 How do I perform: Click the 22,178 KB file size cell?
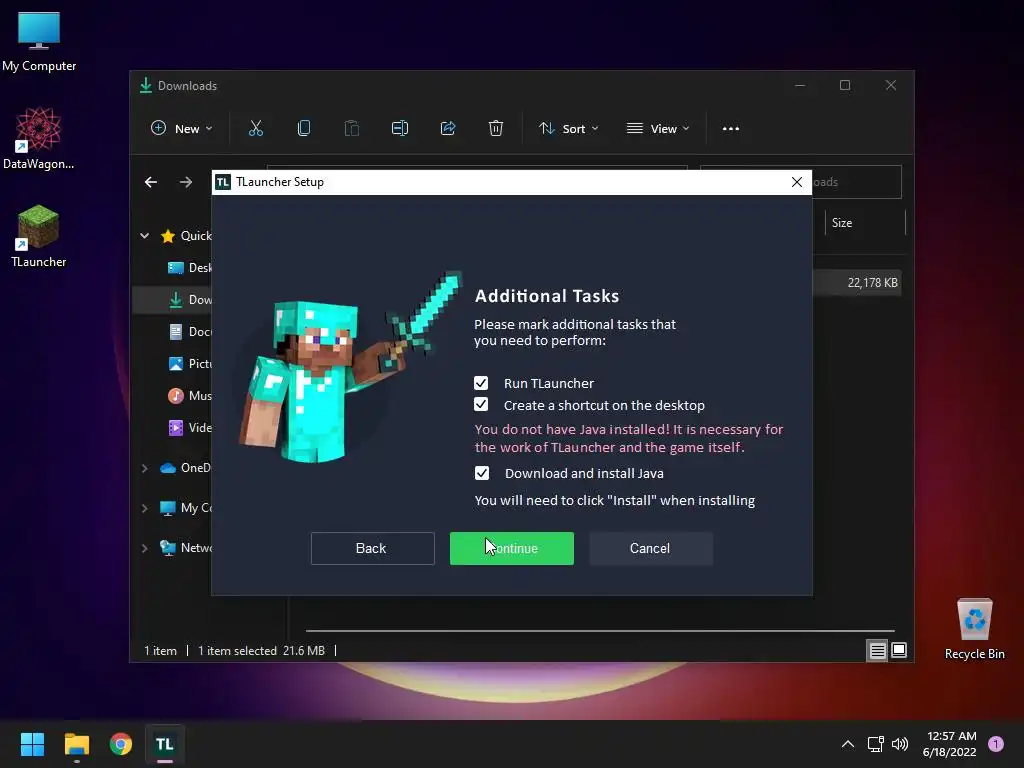(872, 283)
